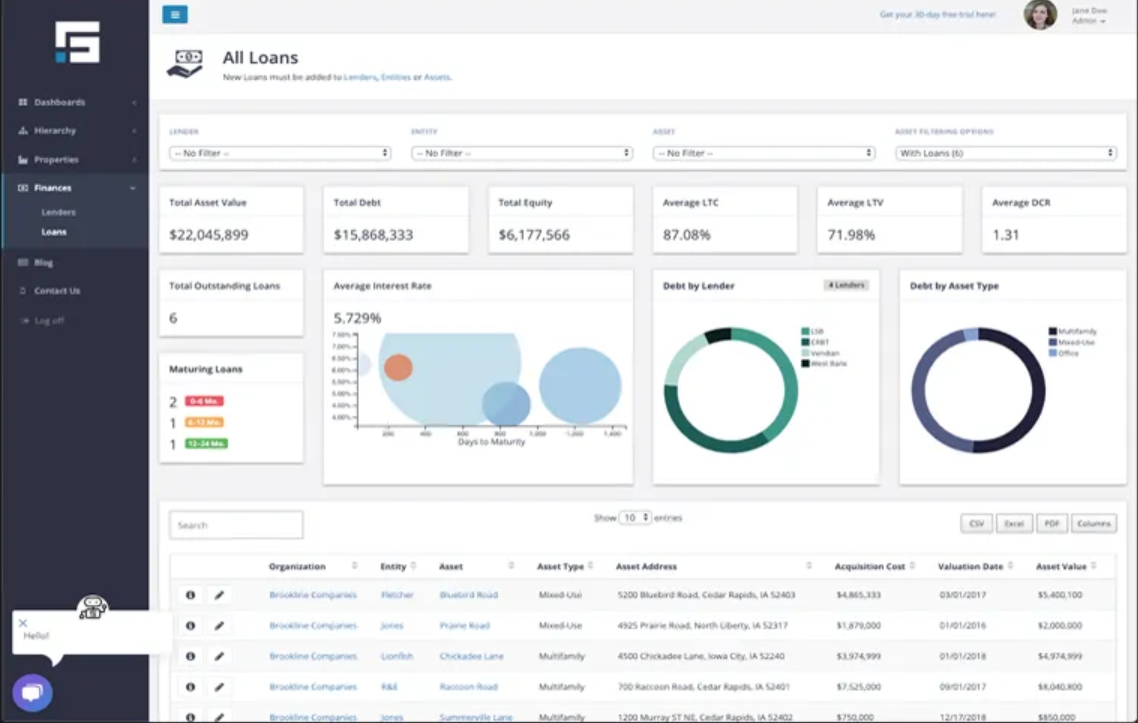Image resolution: width=1138 pixels, height=723 pixels.
Task: Open the Lenders submenu item
Action: [58, 213]
